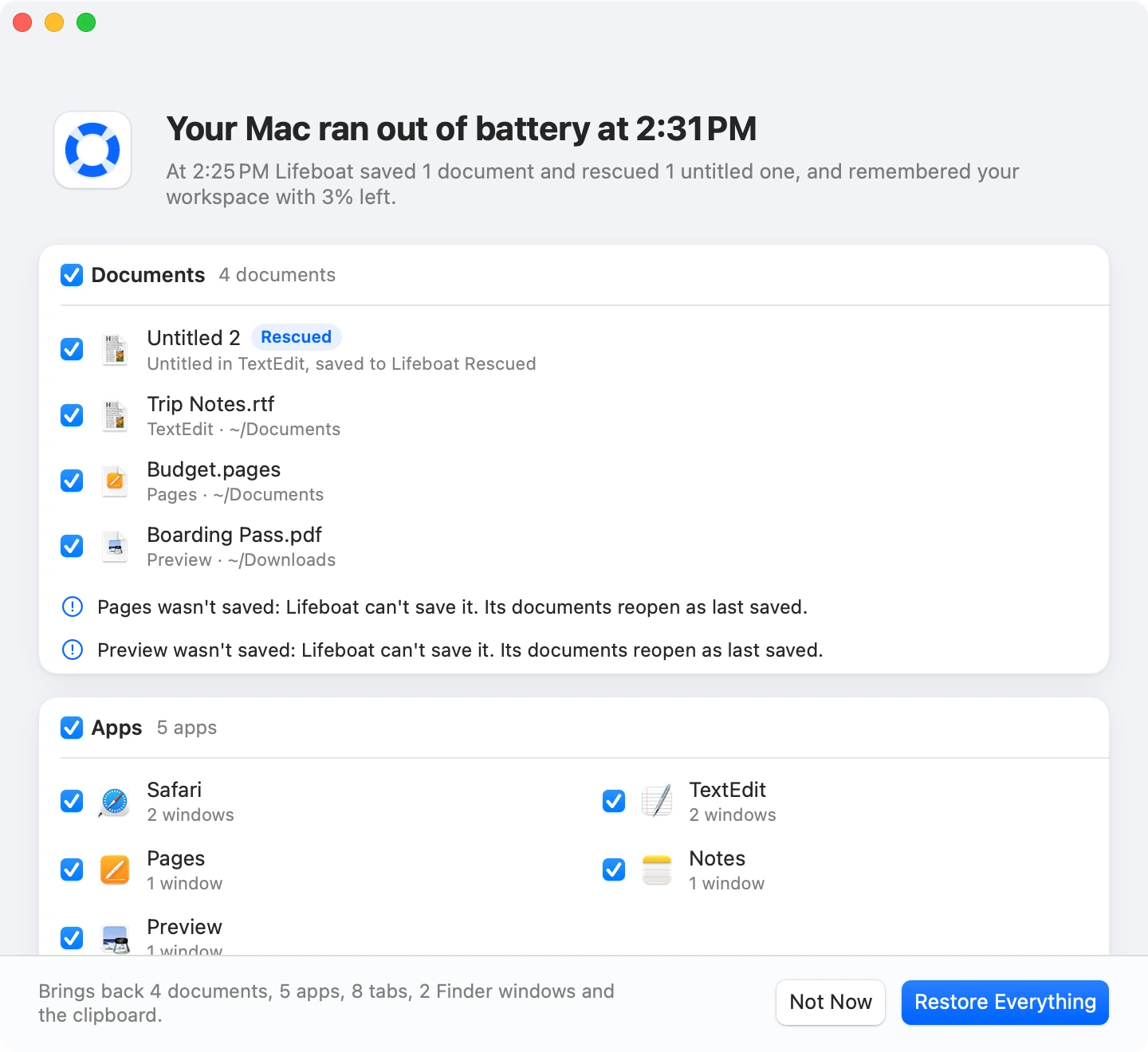Screen dimensions: 1148x1052
Task: Click the Budget.pages file icon
Action: click(x=115, y=481)
